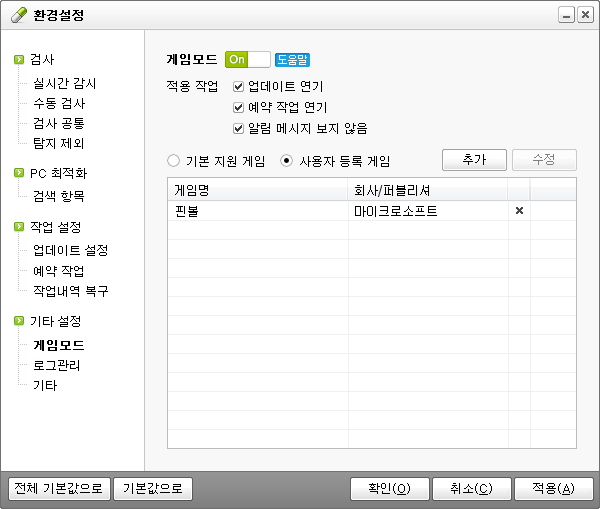600x509 pixels.
Task: Click the 도움말 help badge
Action: tap(292, 60)
